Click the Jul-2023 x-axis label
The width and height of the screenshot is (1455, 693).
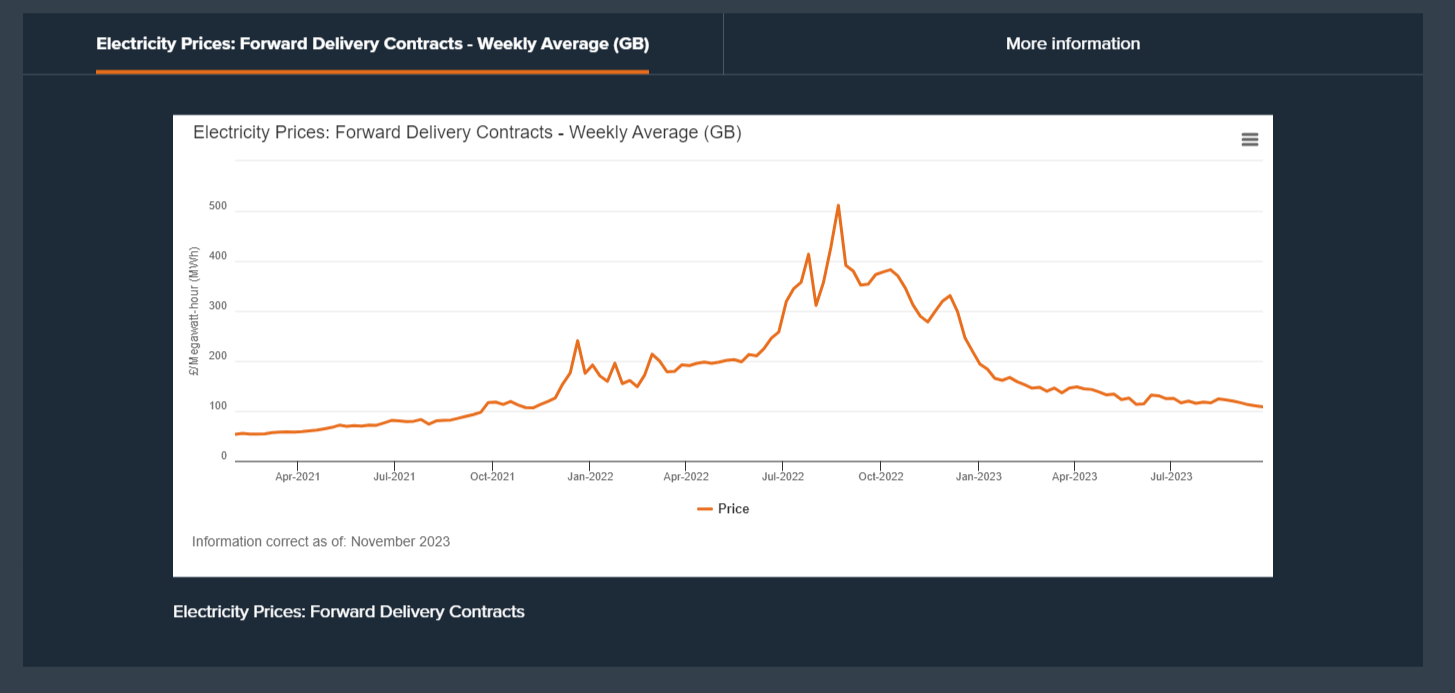coord(1171,477)
